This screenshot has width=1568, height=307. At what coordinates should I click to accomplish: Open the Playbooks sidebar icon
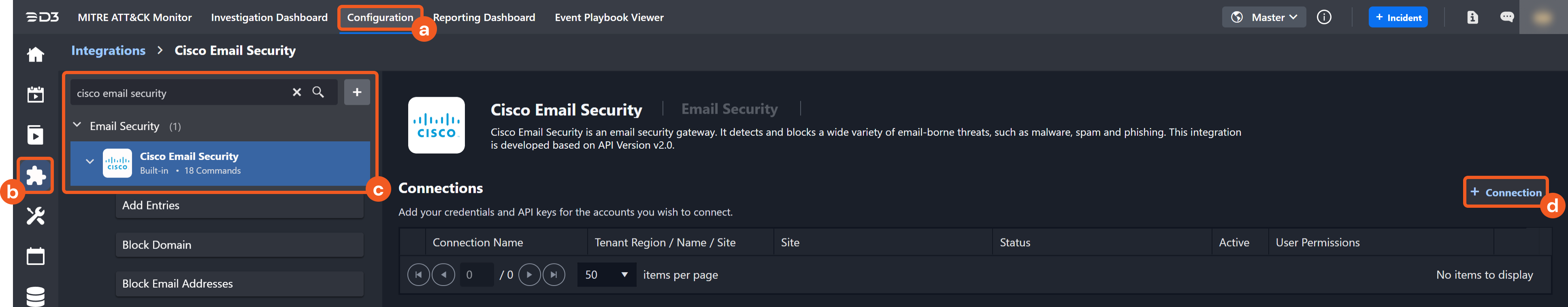[x=35, y=135]
